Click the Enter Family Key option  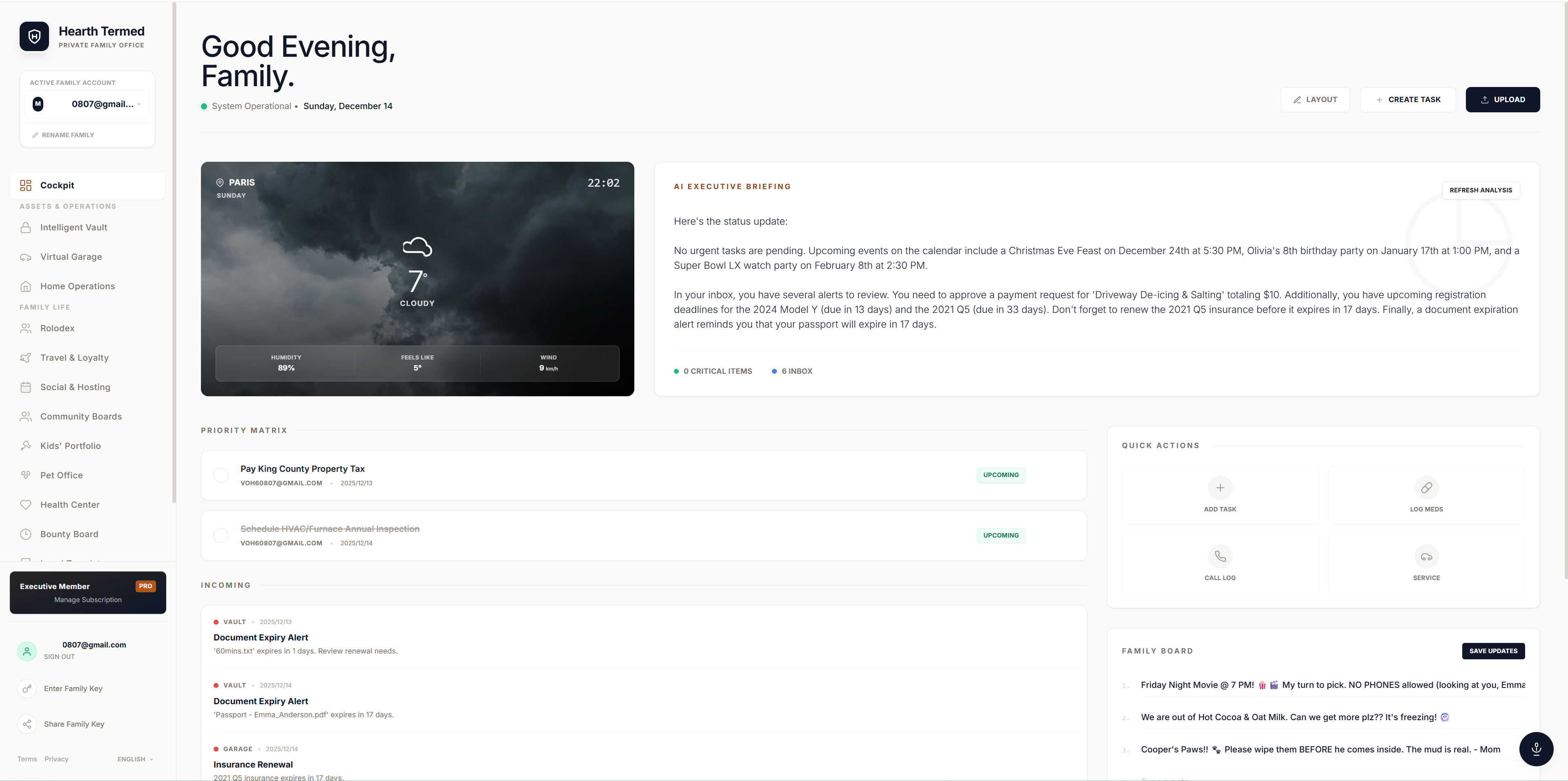coord(73,688)
